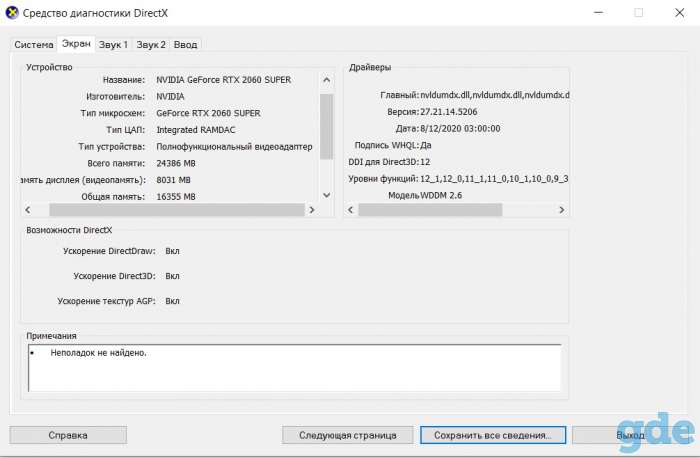Image resolution: width=700 pixels, height=458 pixels.
Task: Select the Экран tab
Action: (76, 44)
